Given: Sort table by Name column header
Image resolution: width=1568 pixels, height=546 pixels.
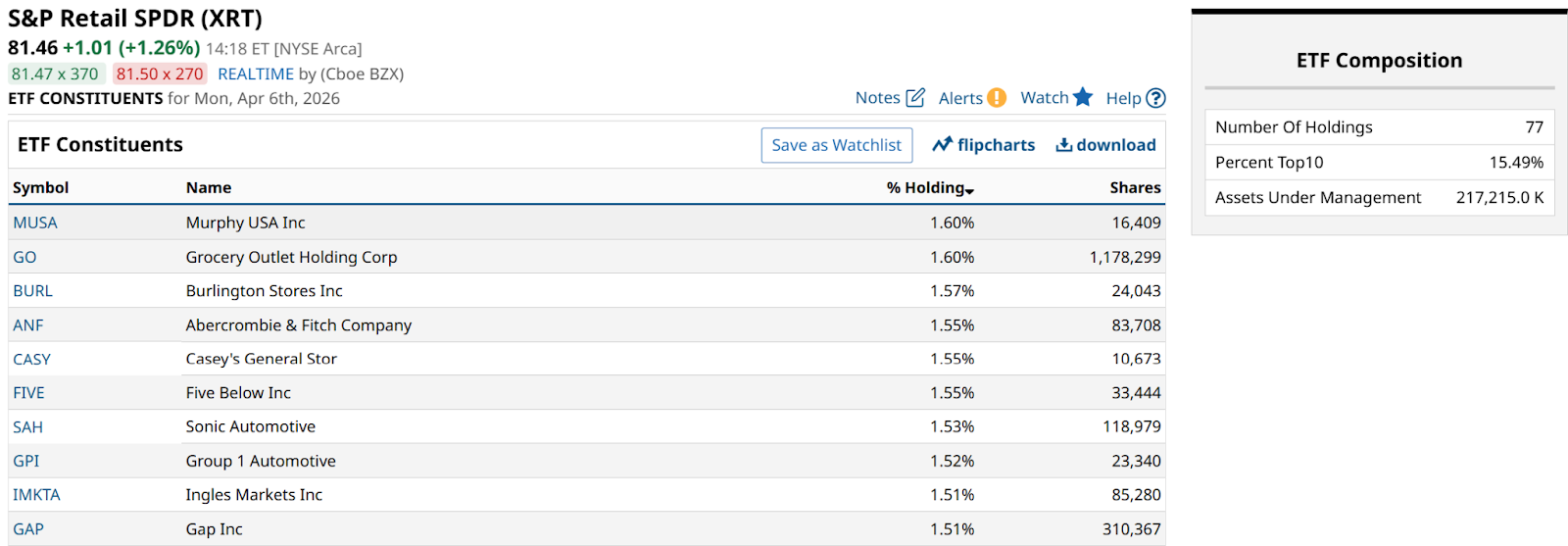Looking at the screenshot, I should (x=209, y=187).
